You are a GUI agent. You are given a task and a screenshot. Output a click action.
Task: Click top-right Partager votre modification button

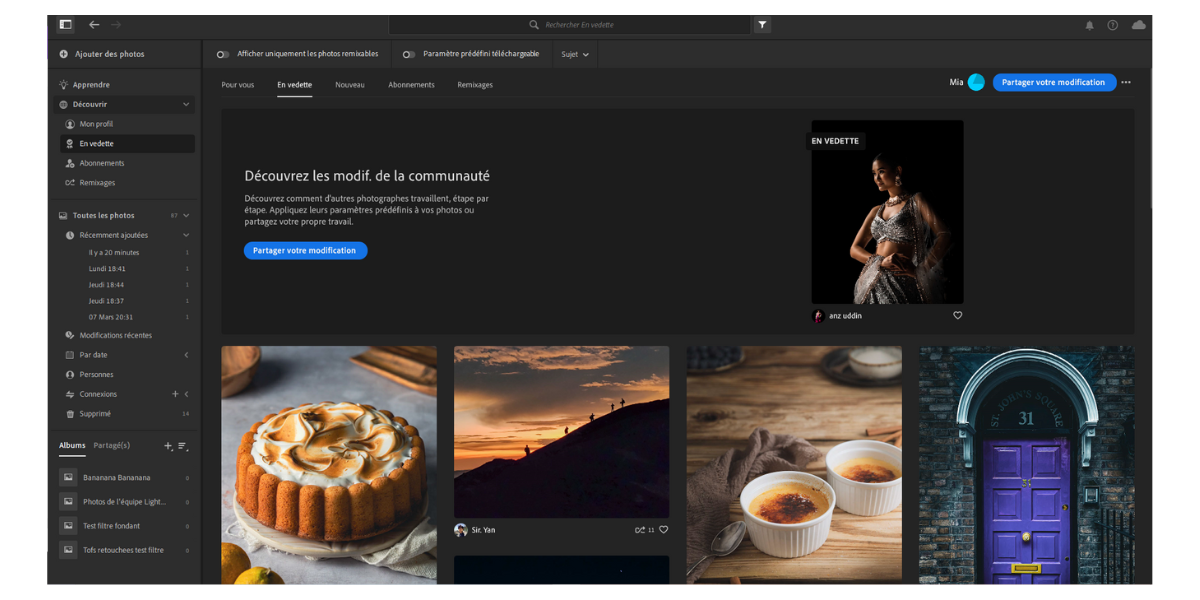(x=1053, y=82)
